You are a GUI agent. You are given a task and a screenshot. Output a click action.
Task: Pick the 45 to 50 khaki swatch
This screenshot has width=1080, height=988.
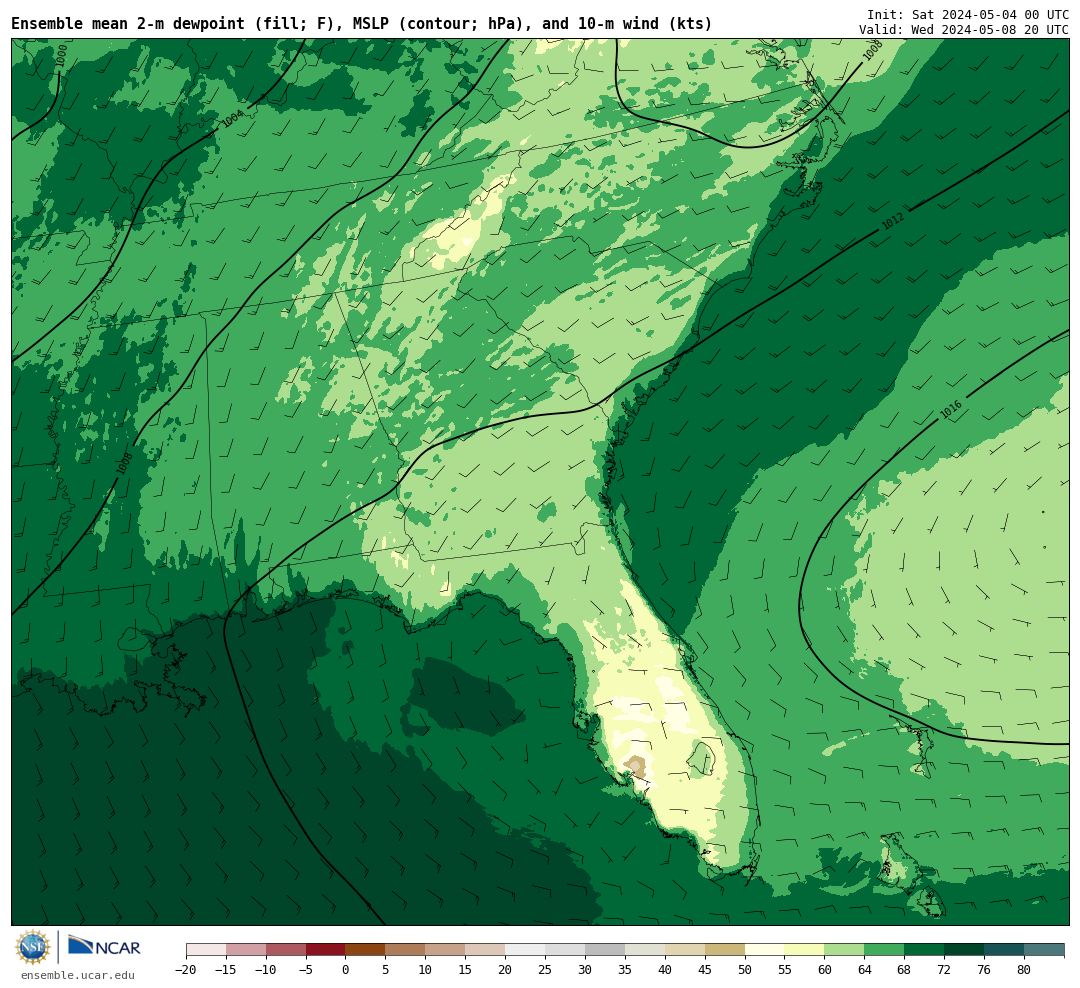725,950
